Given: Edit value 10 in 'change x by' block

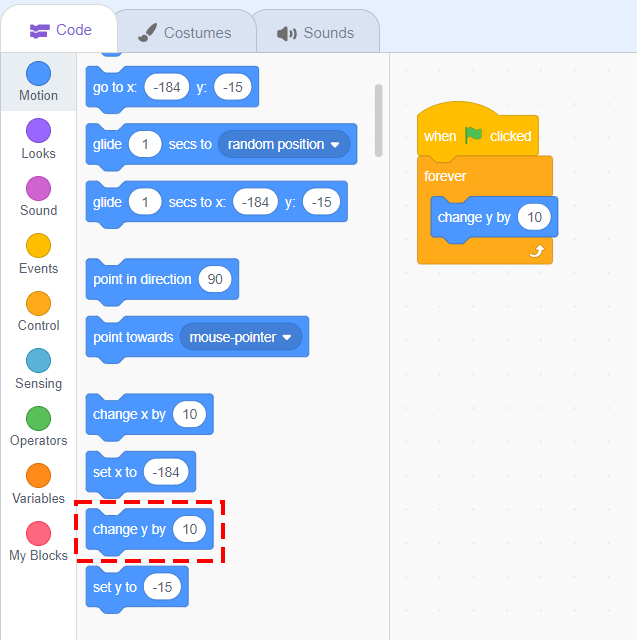Looking at the screenshot, I should tap(189, 414).
